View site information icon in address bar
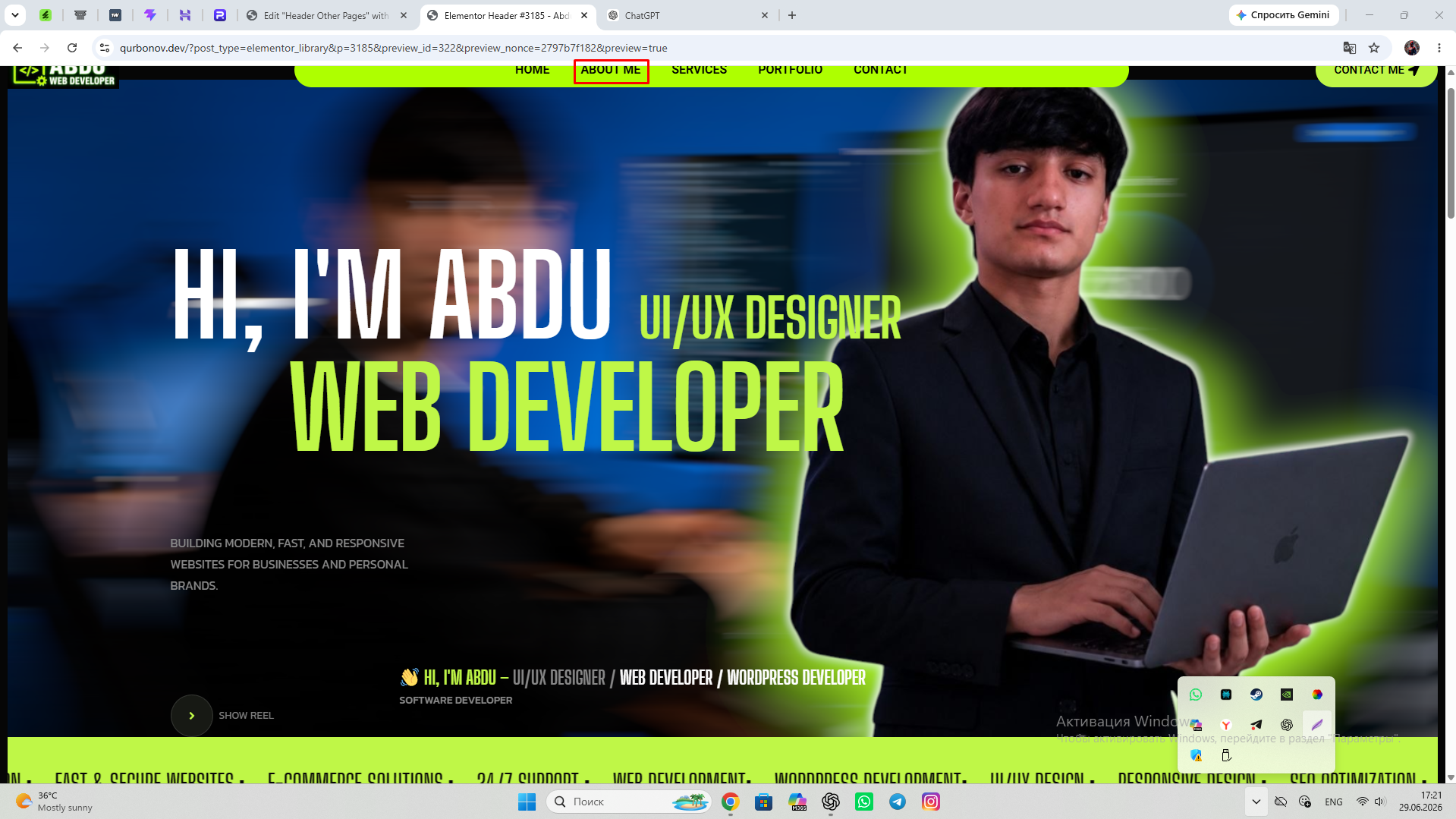The height and width of the screenshot is (819, 1456). [x=105, y=48]
